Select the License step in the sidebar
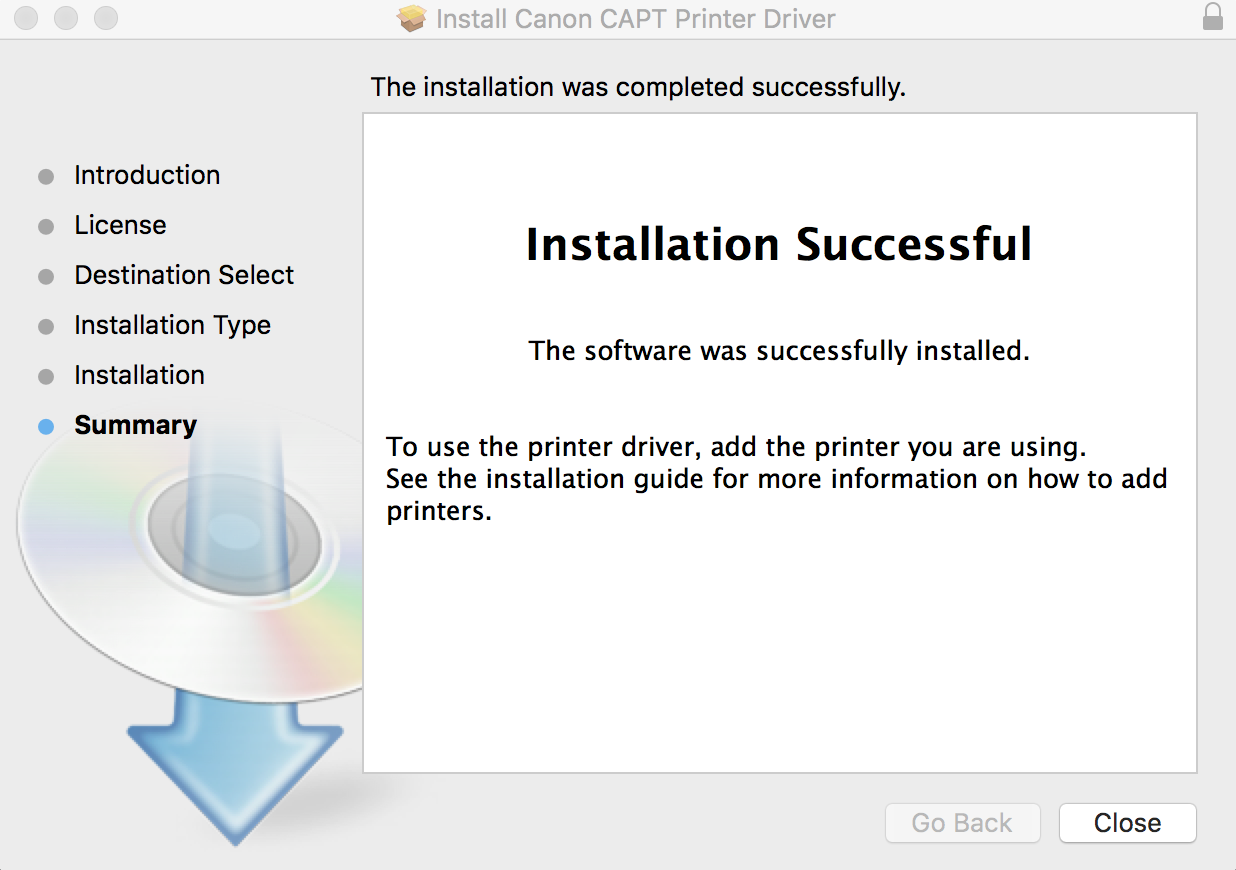This screenshot has height=870, width=1236. pos(120,225)
